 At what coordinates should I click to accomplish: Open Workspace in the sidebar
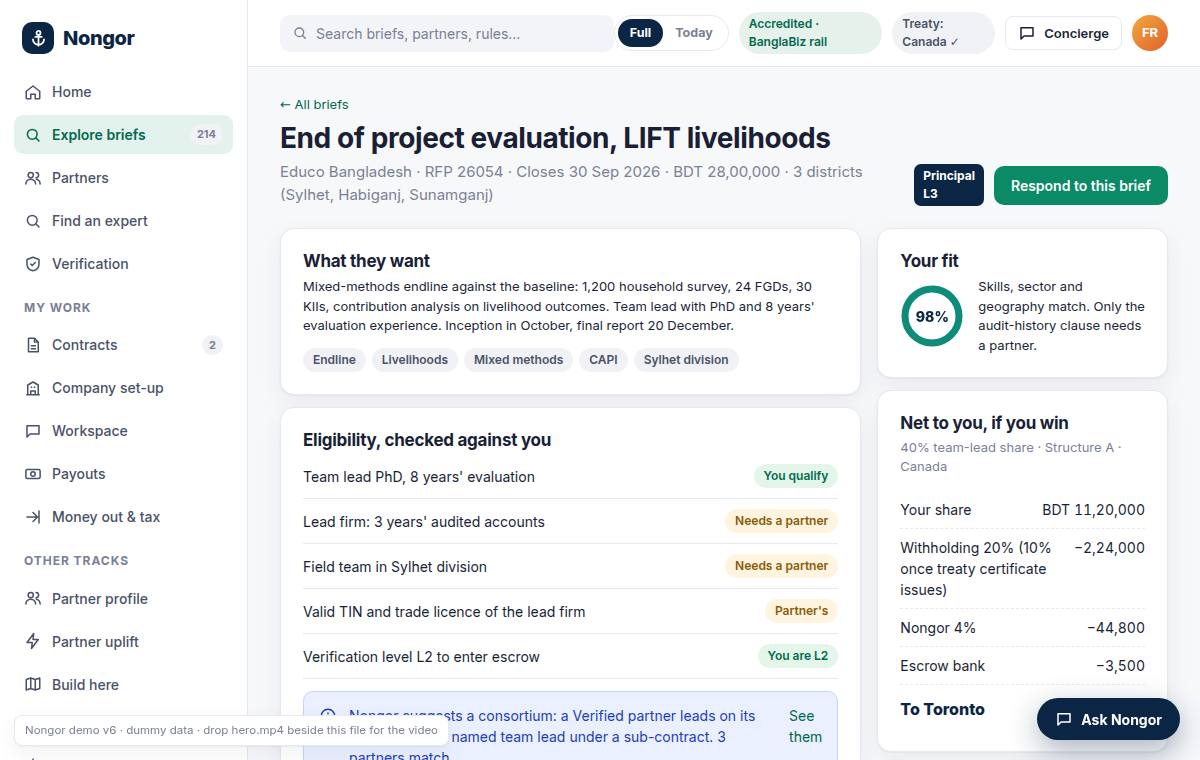[x=123, y=431]
